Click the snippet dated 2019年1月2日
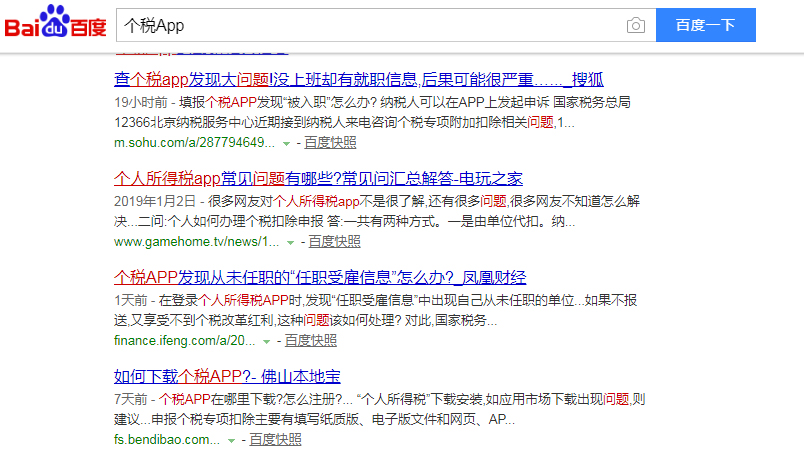 coord(377,211)
